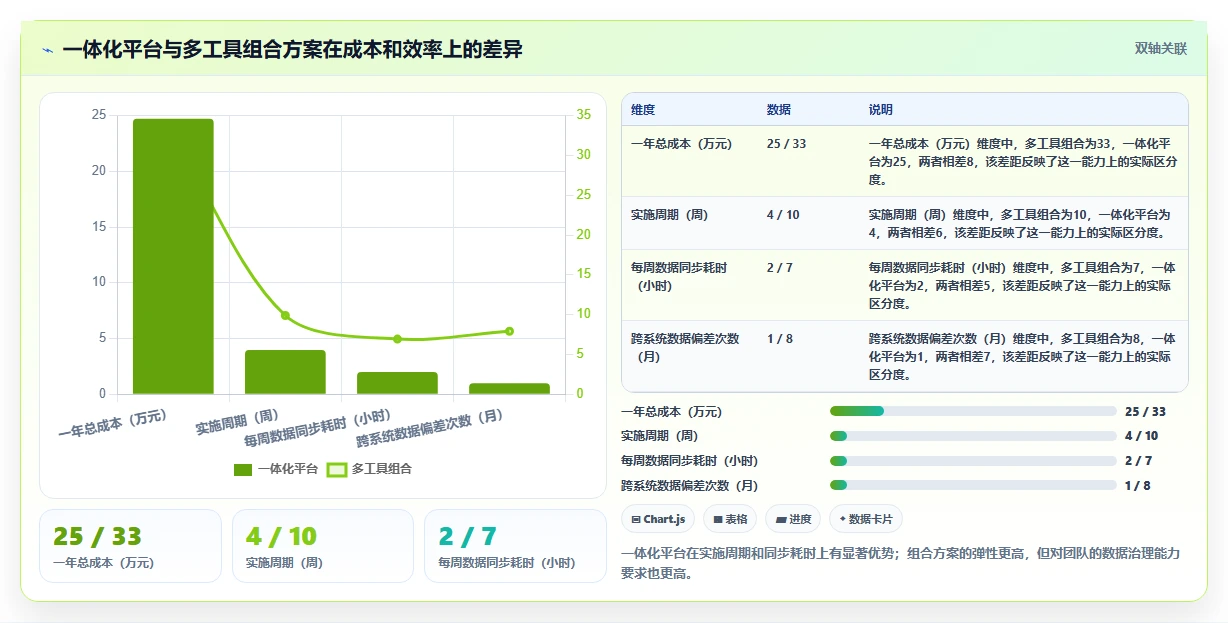The height and width of the screenshot is (623, 1228).
Task: Click the 表格 tag chip
Action: coord(729,519)
